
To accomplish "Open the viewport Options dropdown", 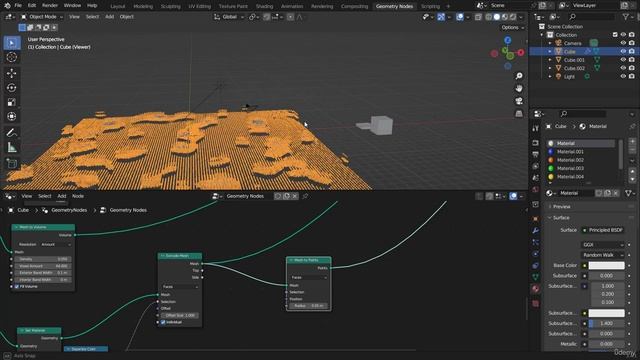I will coord(513,27).
